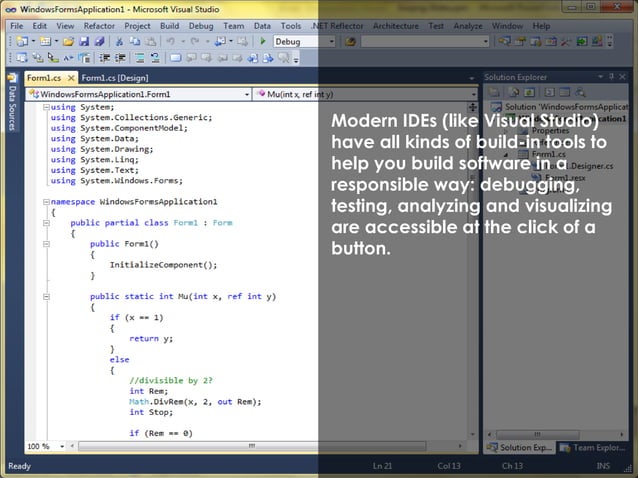Viewport: 638px width, 478px height.
Task: Switch to the Team Explorer bottom tab
Action: point(600,448)
